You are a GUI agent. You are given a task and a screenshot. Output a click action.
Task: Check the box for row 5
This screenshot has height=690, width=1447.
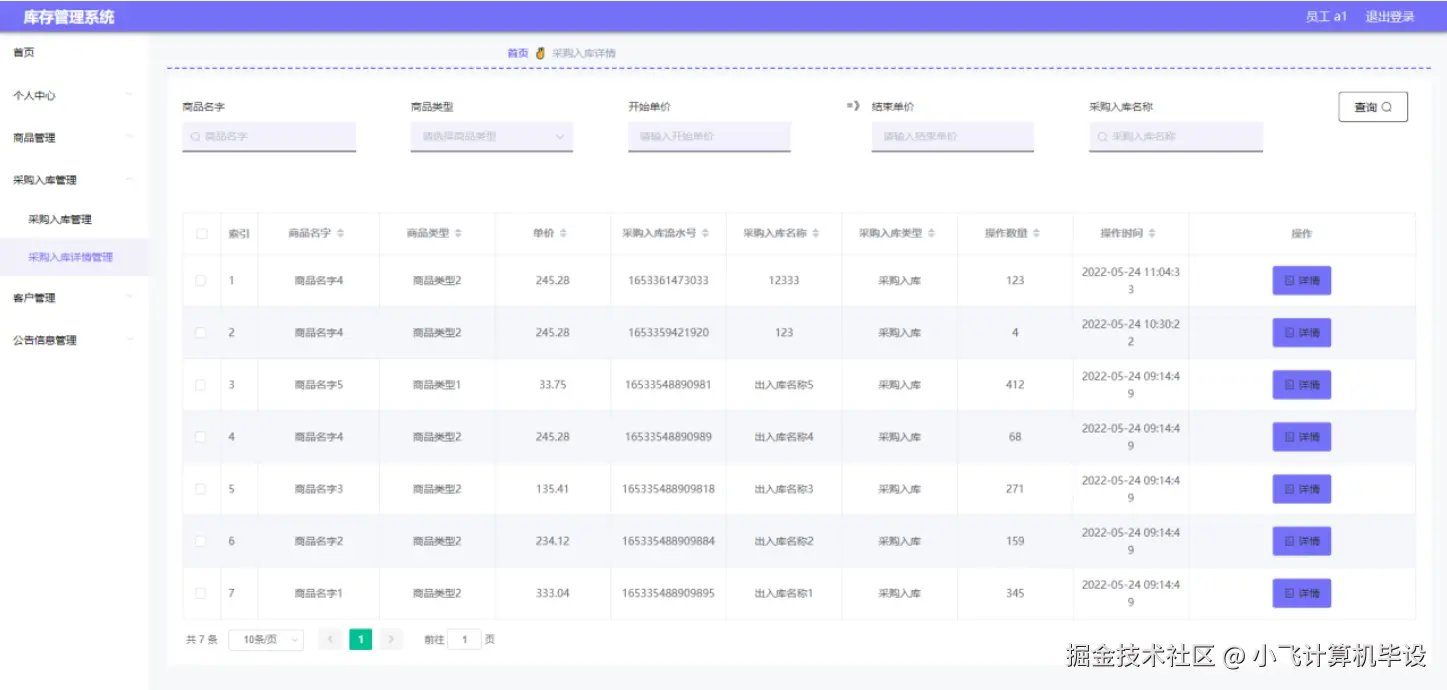coord(201,489)
